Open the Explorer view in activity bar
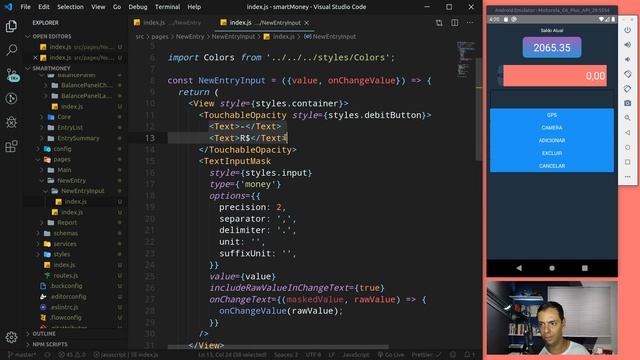 11,27
